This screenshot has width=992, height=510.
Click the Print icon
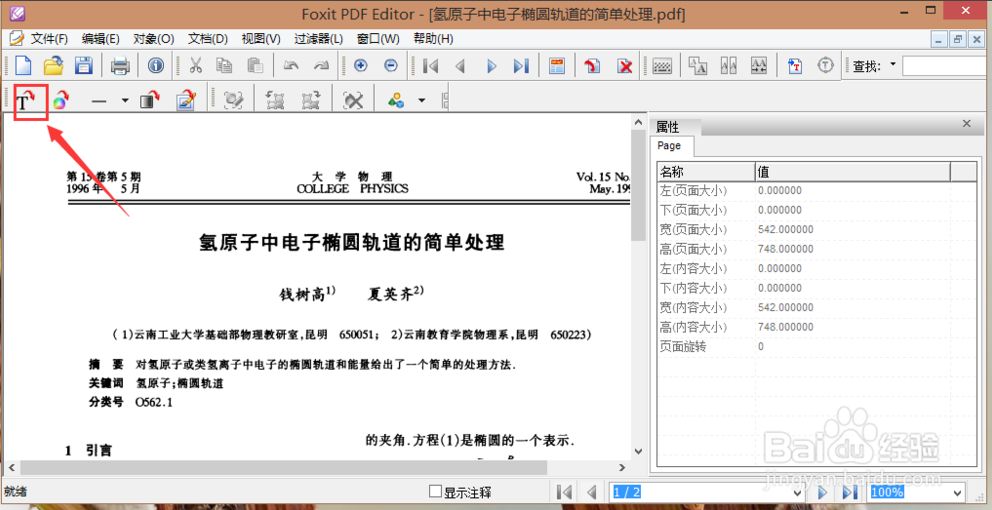point(121,67)
